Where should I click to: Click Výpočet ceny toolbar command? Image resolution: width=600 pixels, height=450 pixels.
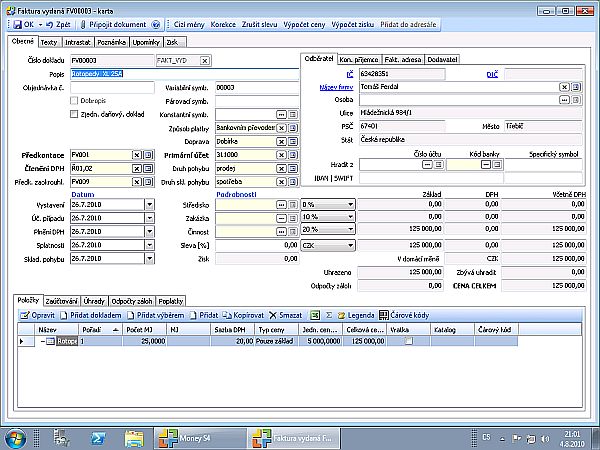(304, 24)
